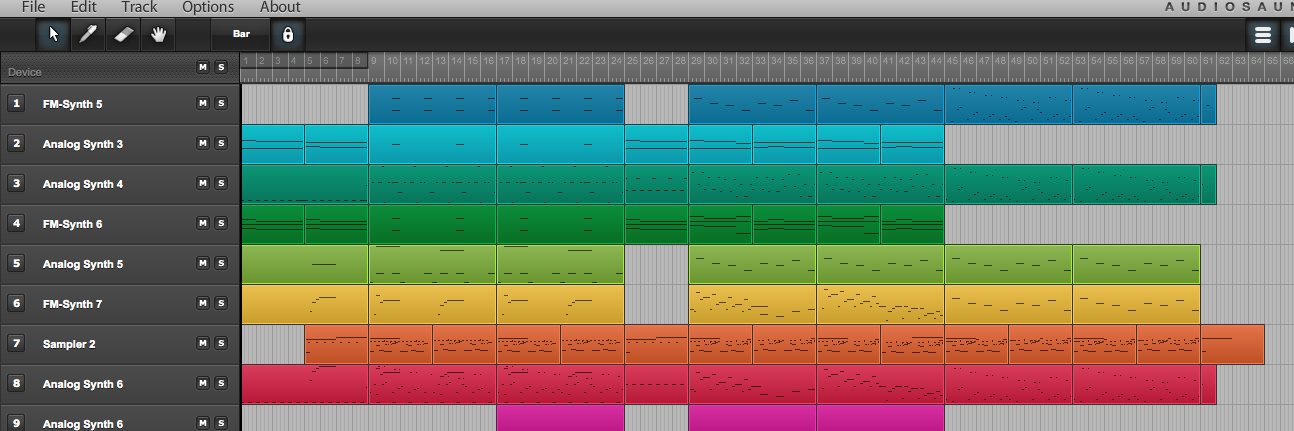Select track number 2 button
This screenshot has height=431, width=1294.
click(16, 143)
